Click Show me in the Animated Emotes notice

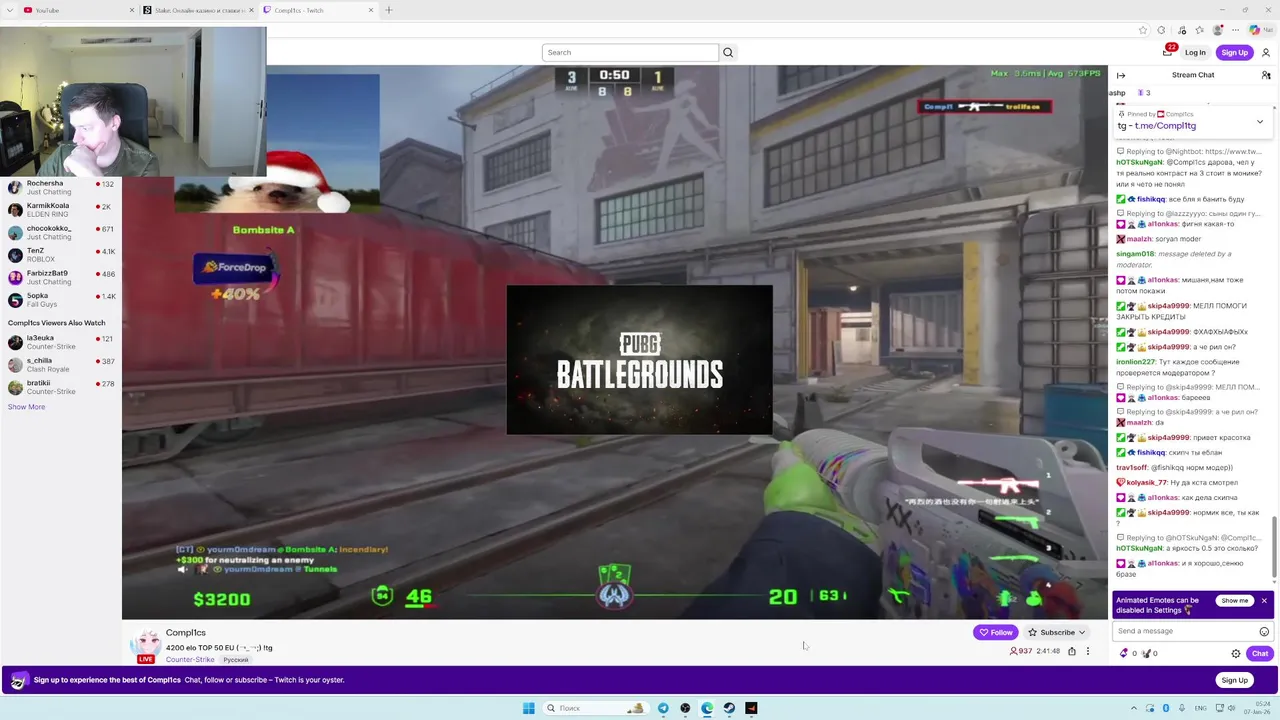coord(1235,600)
